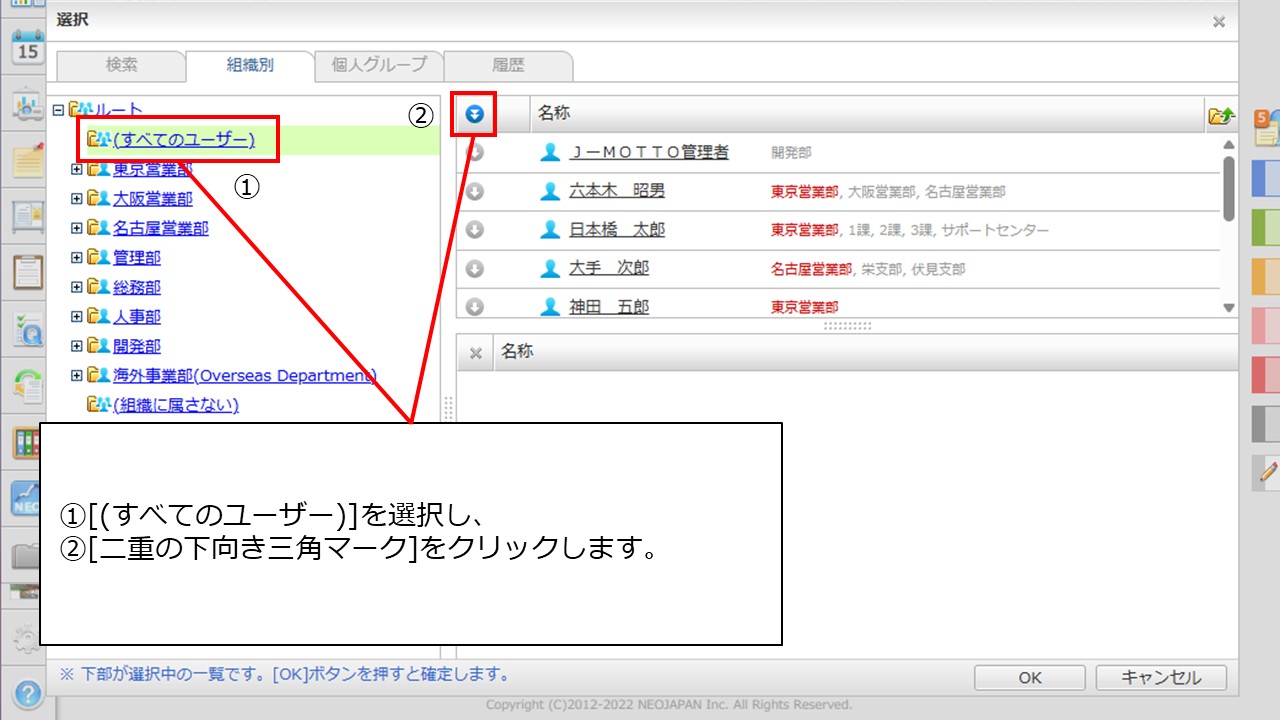1280x720 pixels.
Task: Open the binders icon in left sidebar
Action: 27,443
